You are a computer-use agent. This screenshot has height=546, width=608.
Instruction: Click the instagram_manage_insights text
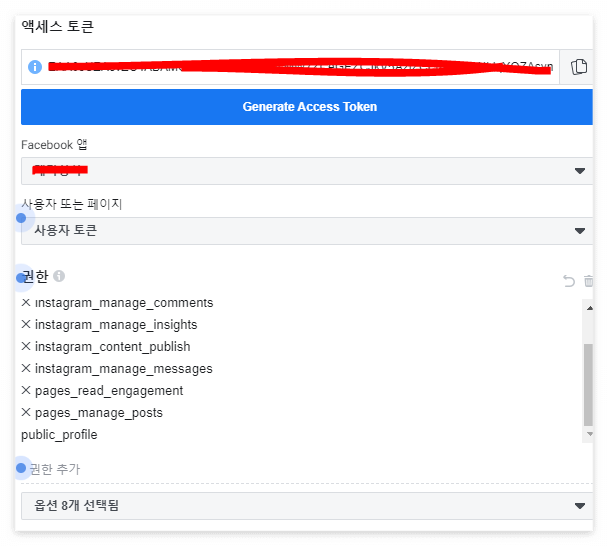116,325
